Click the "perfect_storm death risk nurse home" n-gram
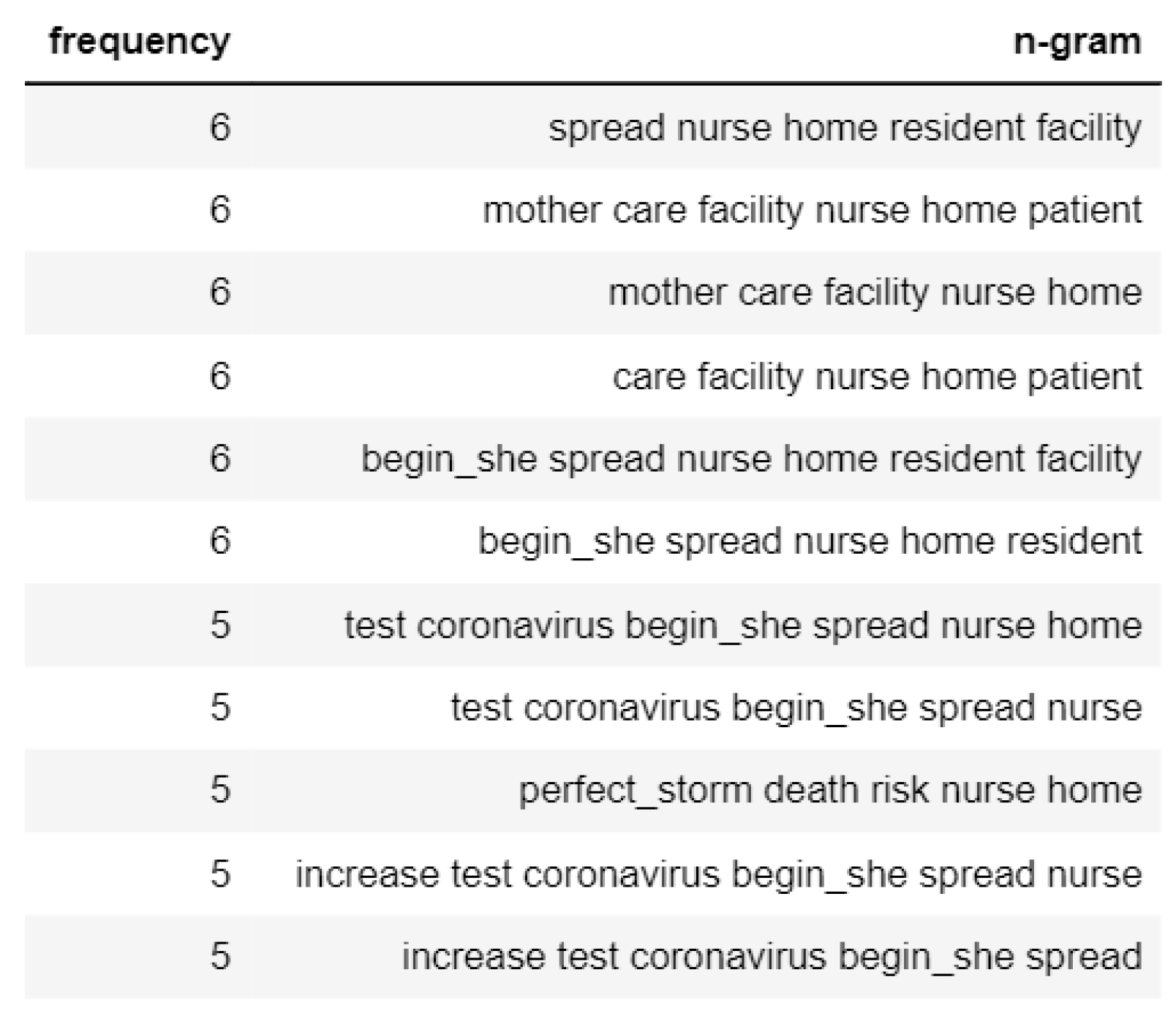The height and width of the screenshot is (1019, 1176). 829,791
